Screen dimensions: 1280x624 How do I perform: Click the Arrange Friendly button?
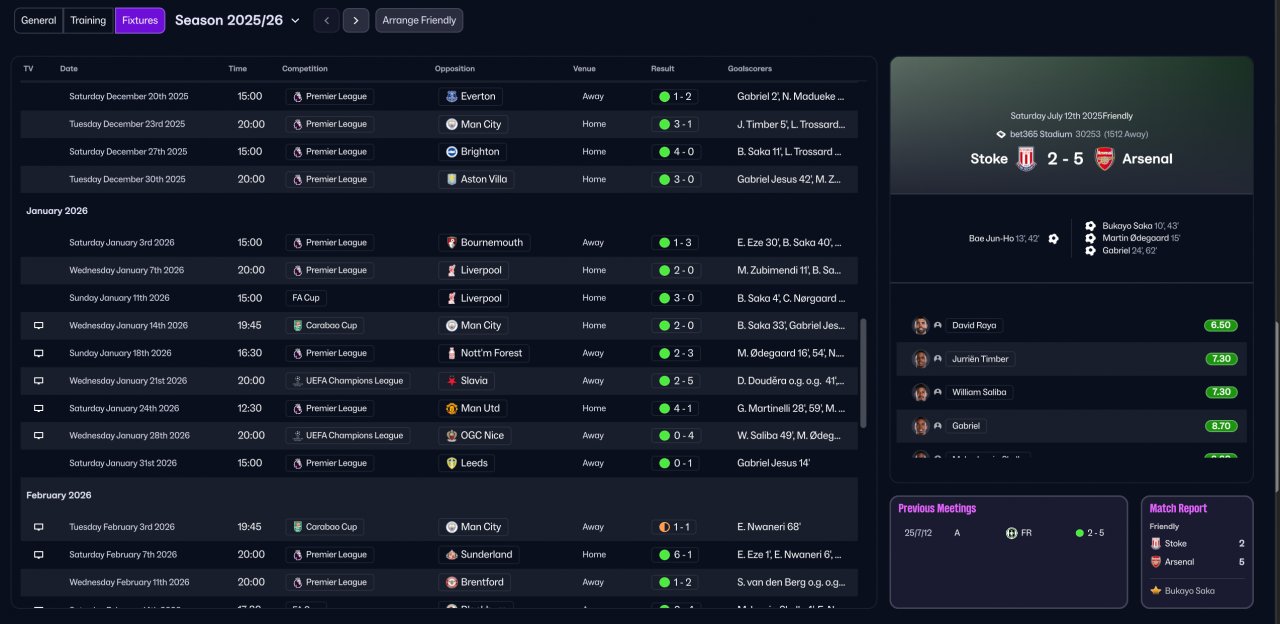click(x=419, y=20)
